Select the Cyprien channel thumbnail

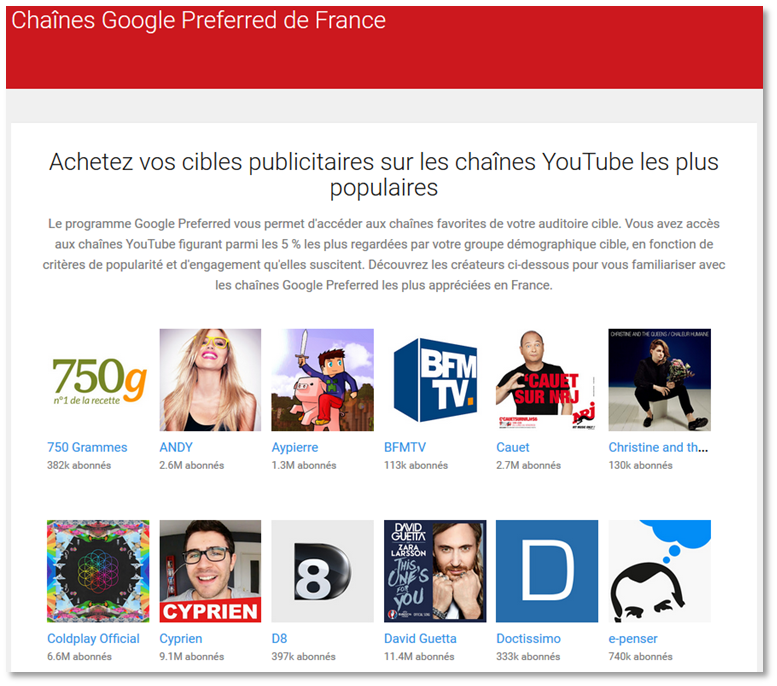click(210, 571)
